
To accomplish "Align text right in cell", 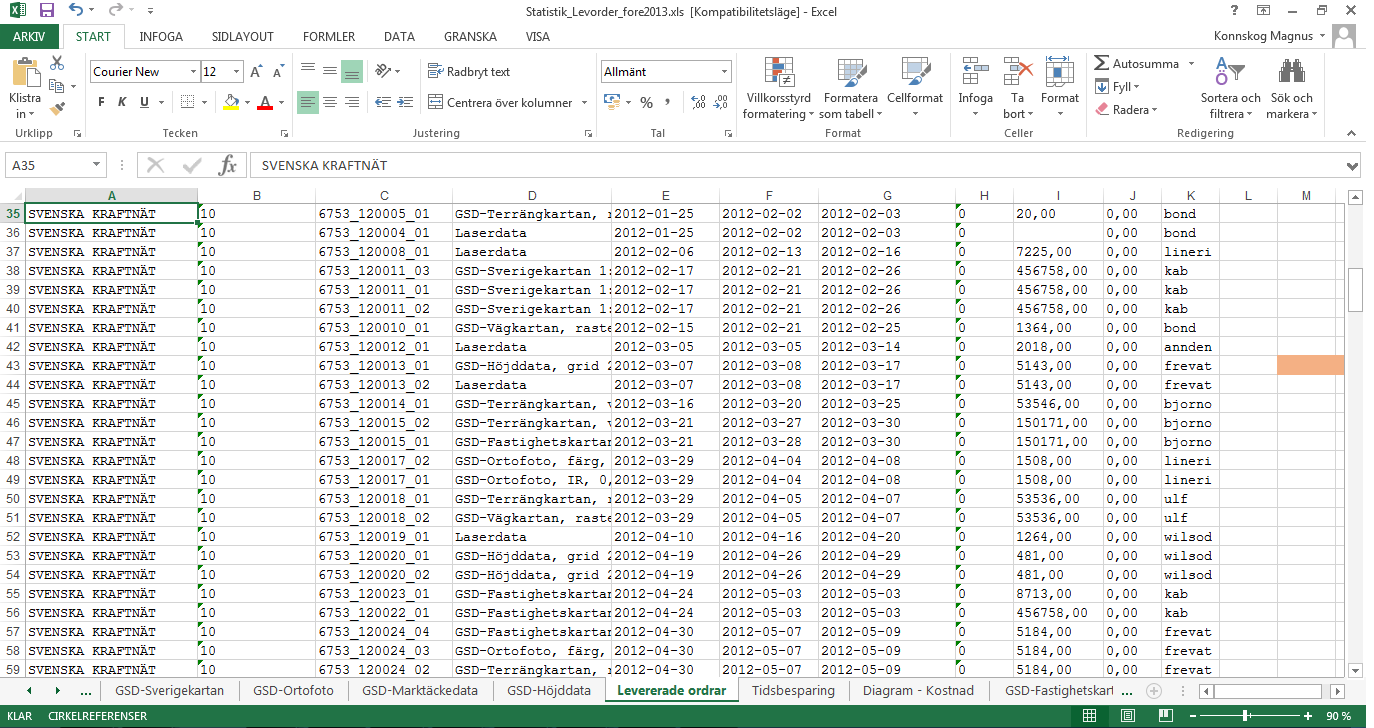I will pyautogui.click(x=351, y=102).
